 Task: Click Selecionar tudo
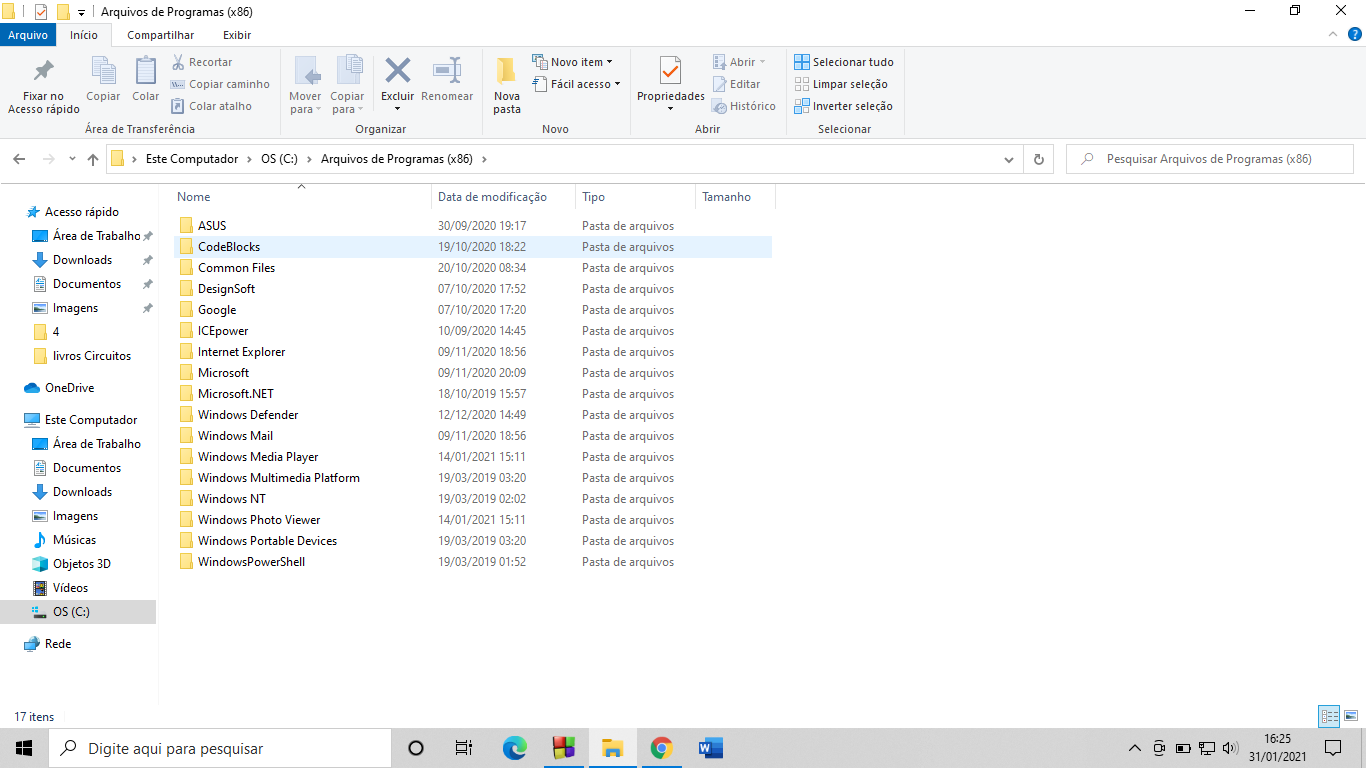844,62
